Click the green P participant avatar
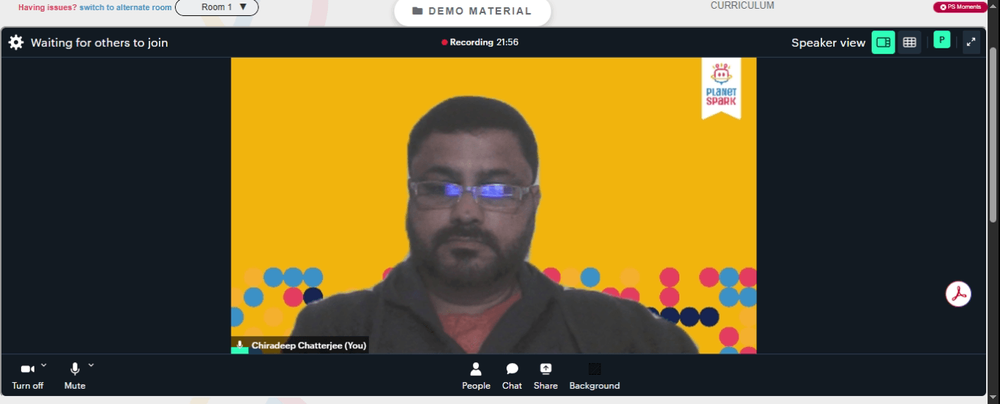 click(941, 40)
